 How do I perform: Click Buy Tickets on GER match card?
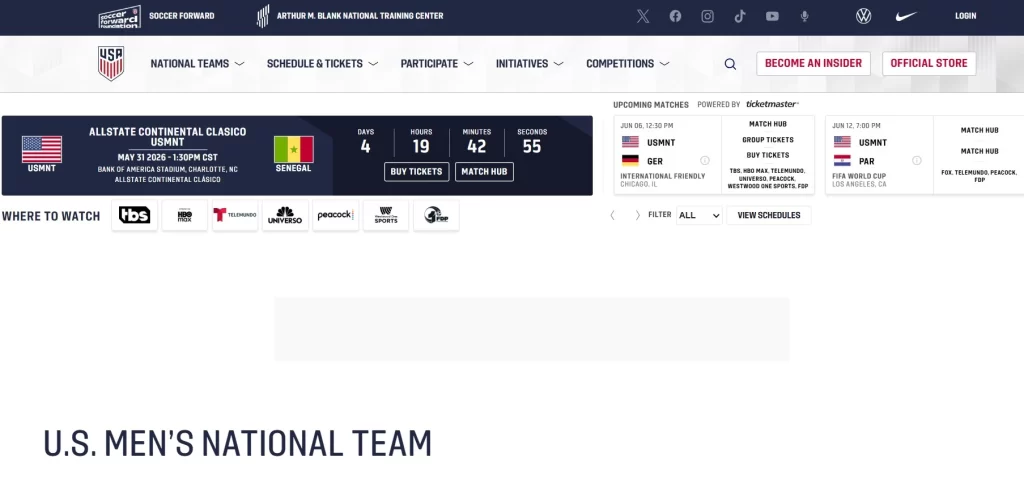coord(767,155)
